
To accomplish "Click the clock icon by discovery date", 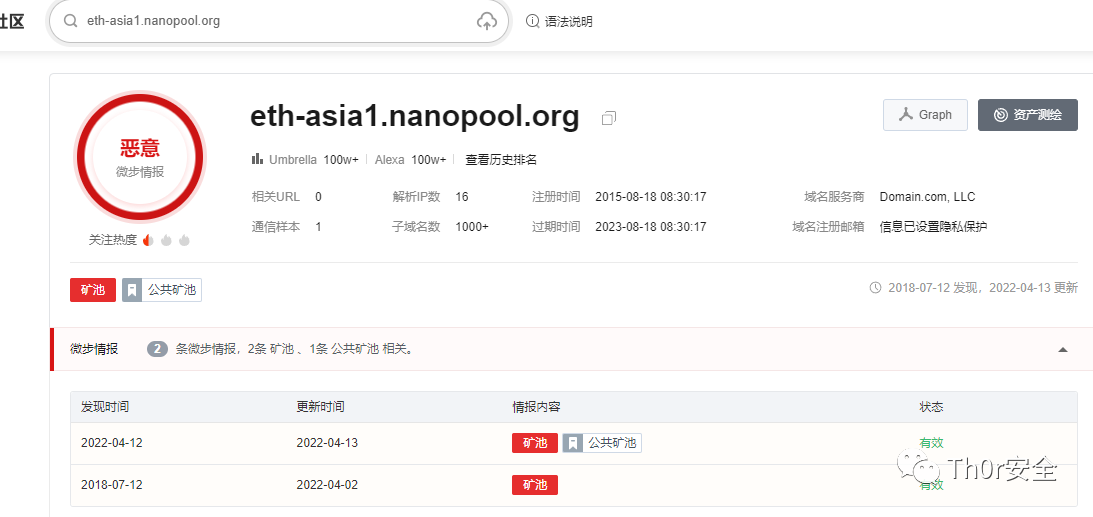I will click(876, 287).
